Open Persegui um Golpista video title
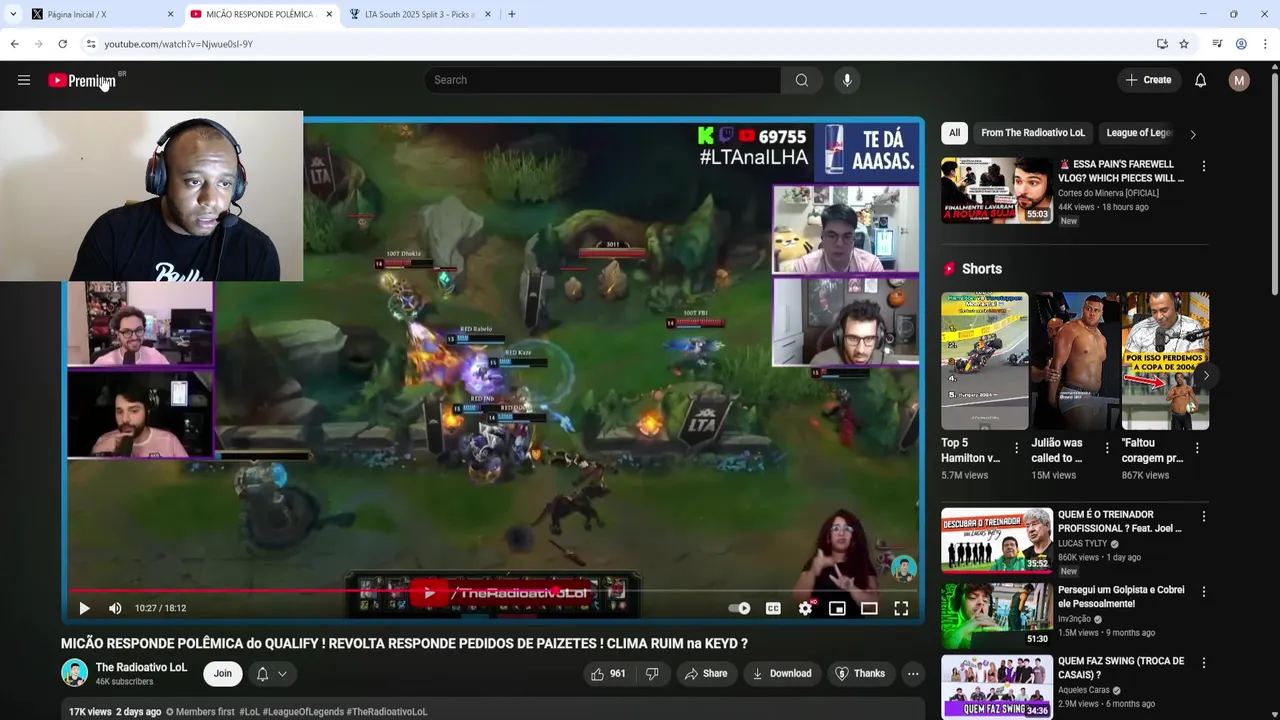This screenshot has width=1280, height=720. (x=1120, y=597)
